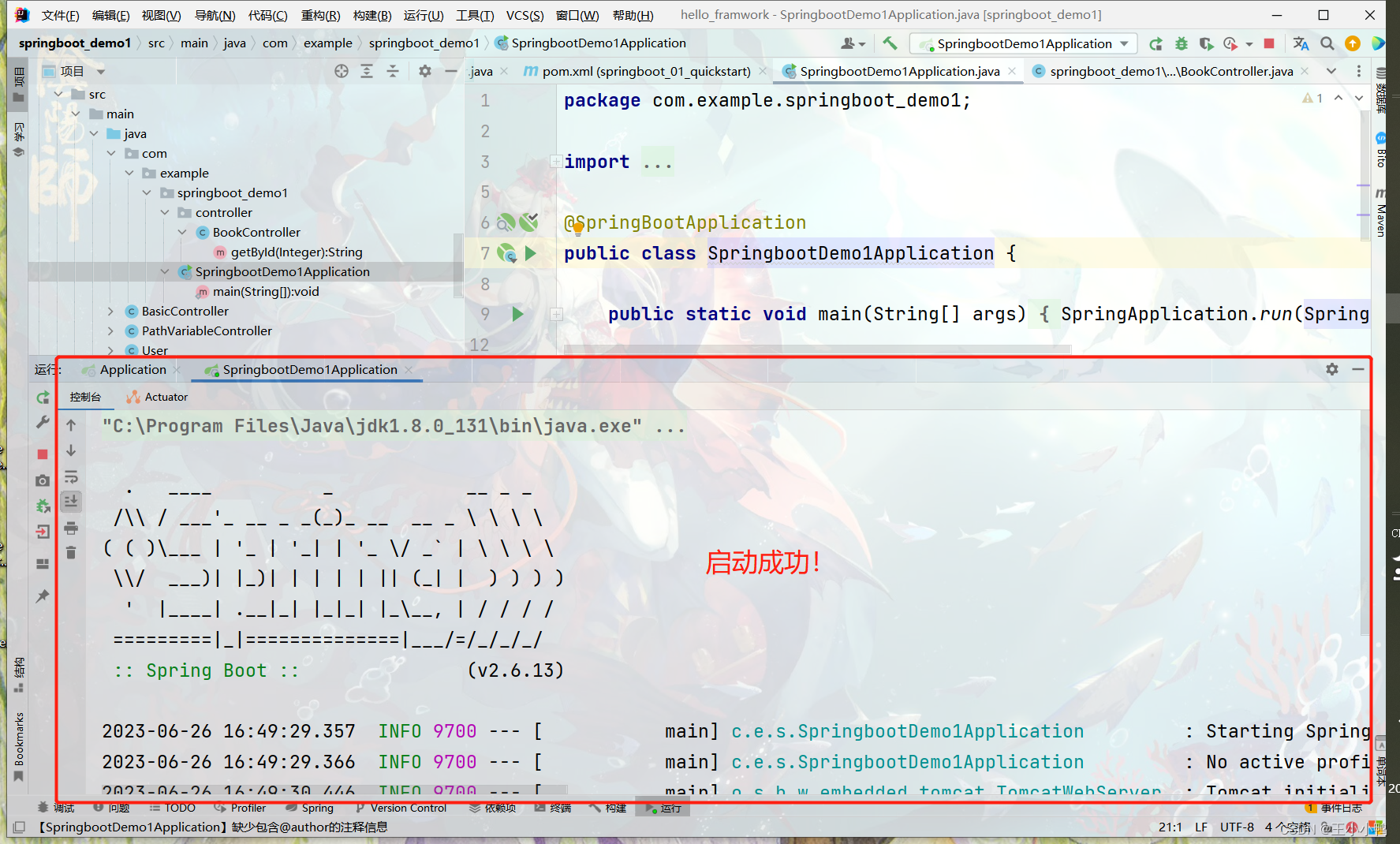Click the Print icon in the console toolbar

(71, 528)
